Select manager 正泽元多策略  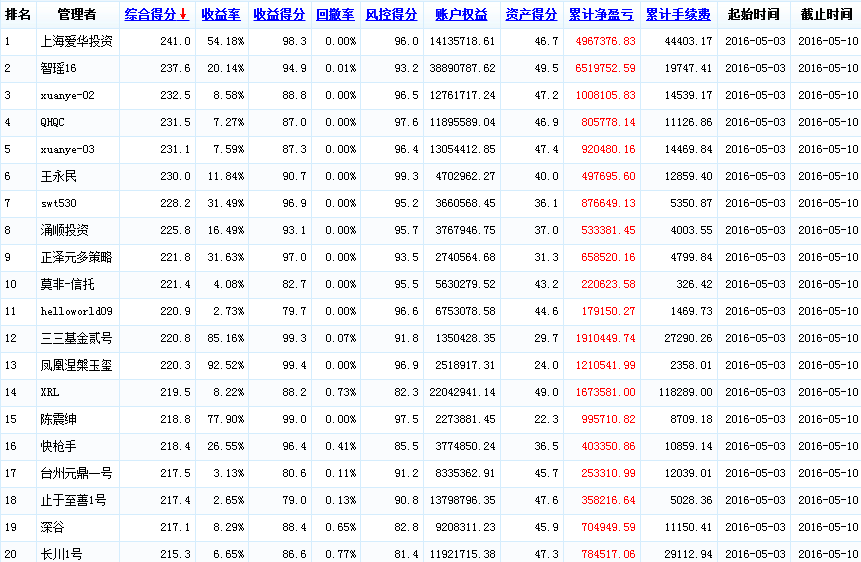(76, 257)
